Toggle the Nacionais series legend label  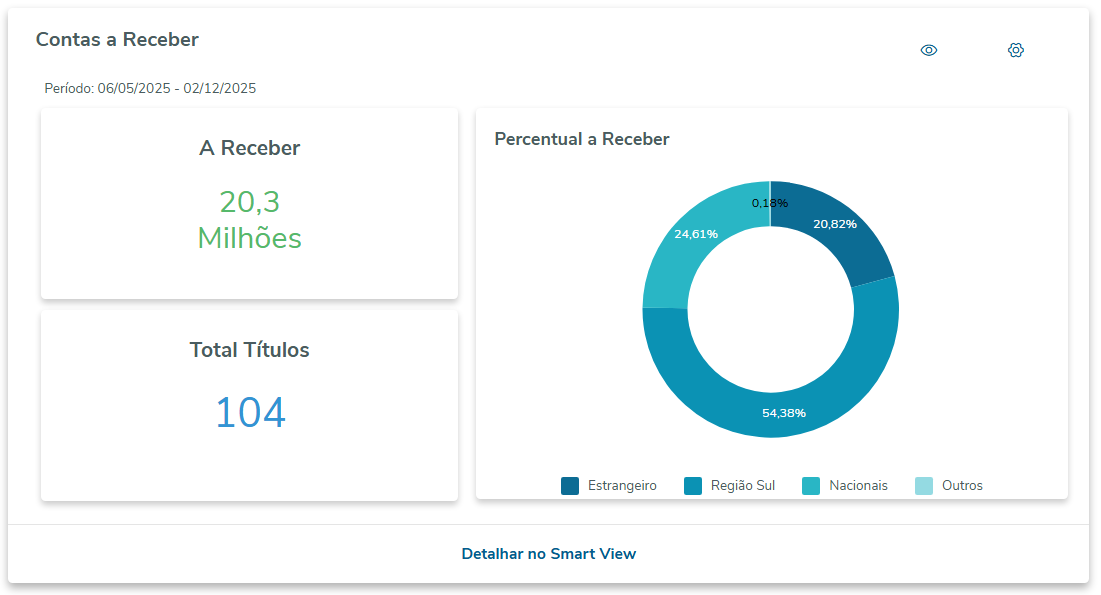[858, 486]
